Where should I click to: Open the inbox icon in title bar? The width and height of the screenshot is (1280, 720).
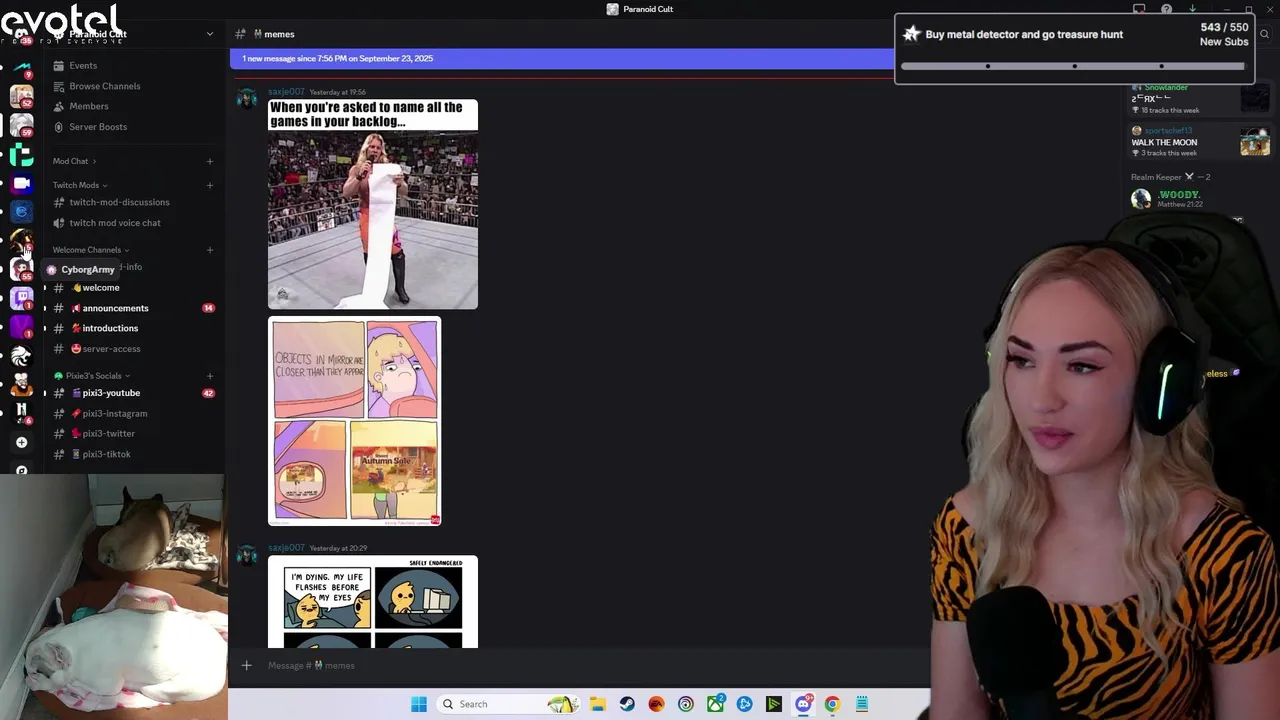point(1139,9)
